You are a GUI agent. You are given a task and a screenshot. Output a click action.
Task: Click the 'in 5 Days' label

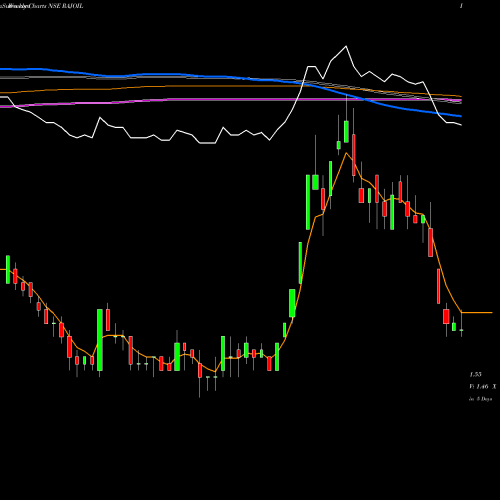click(481, 399)
